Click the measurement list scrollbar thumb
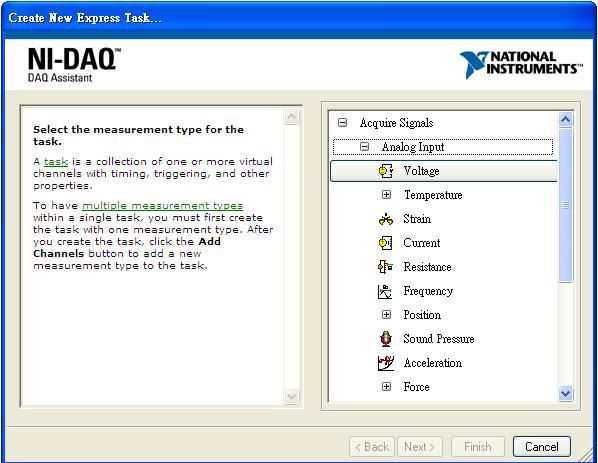The height and width of the screenshot is (463, 598). (565, 205)
